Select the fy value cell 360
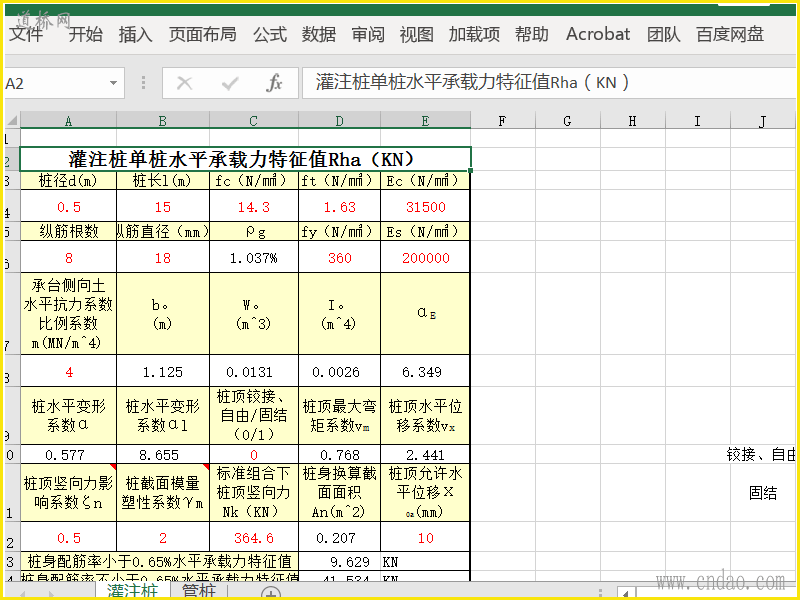 tap(339, 257)
